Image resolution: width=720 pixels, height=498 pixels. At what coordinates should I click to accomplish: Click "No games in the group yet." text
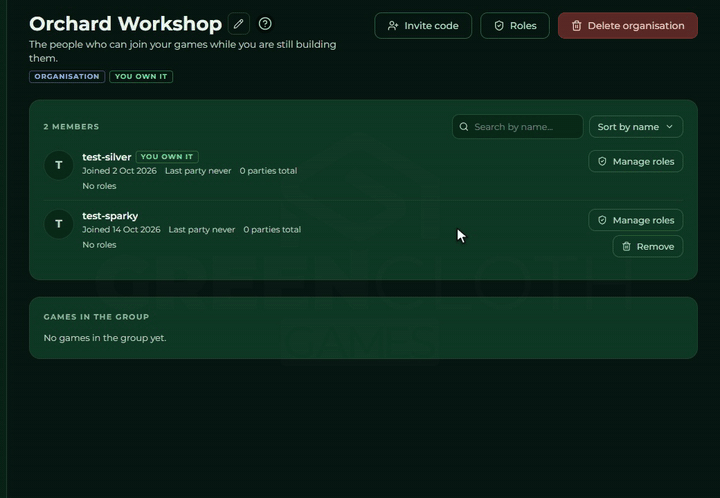click(105, 338)
